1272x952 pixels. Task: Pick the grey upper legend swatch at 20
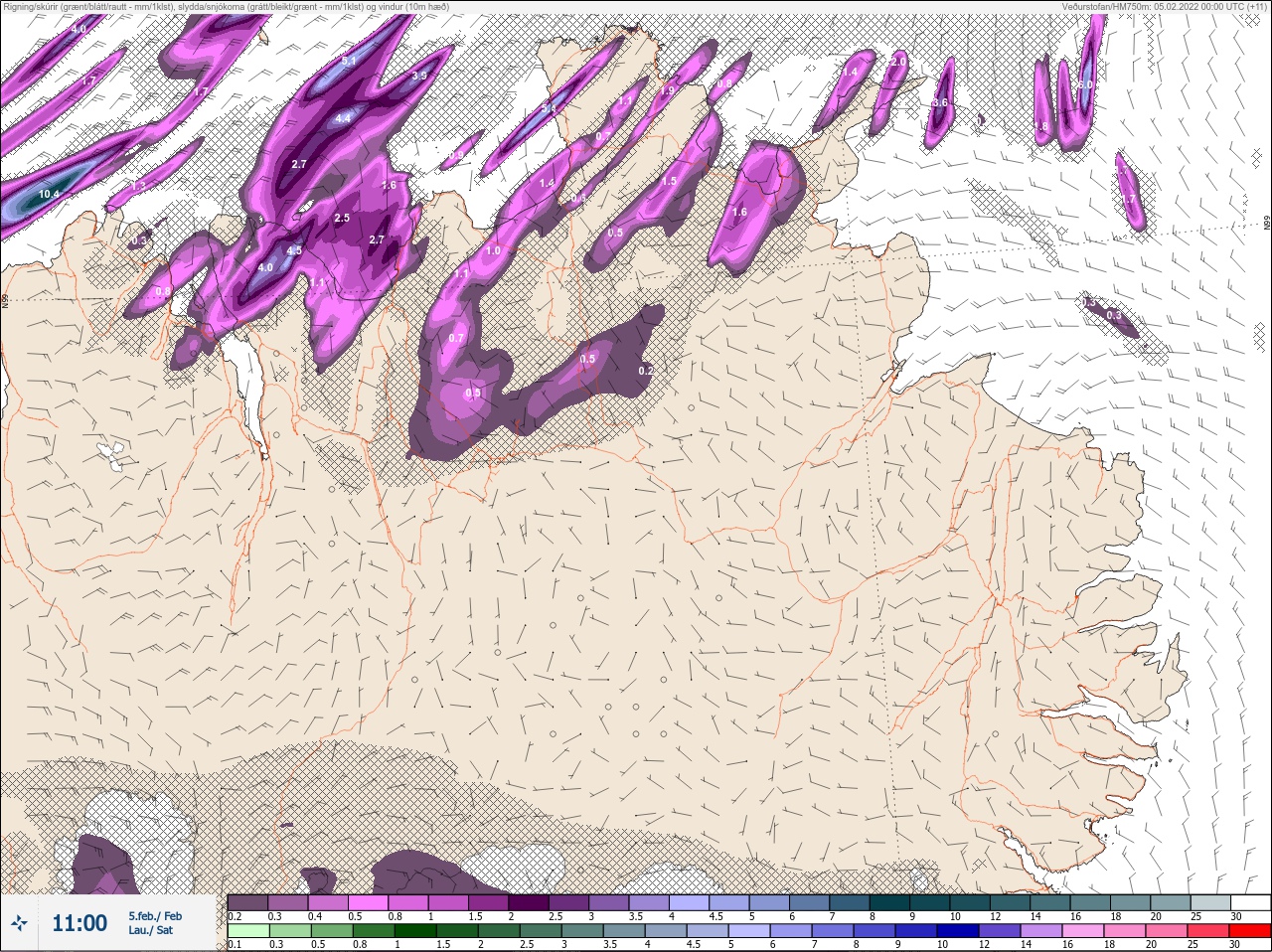pyautogui.click(x=1170, y=902)
